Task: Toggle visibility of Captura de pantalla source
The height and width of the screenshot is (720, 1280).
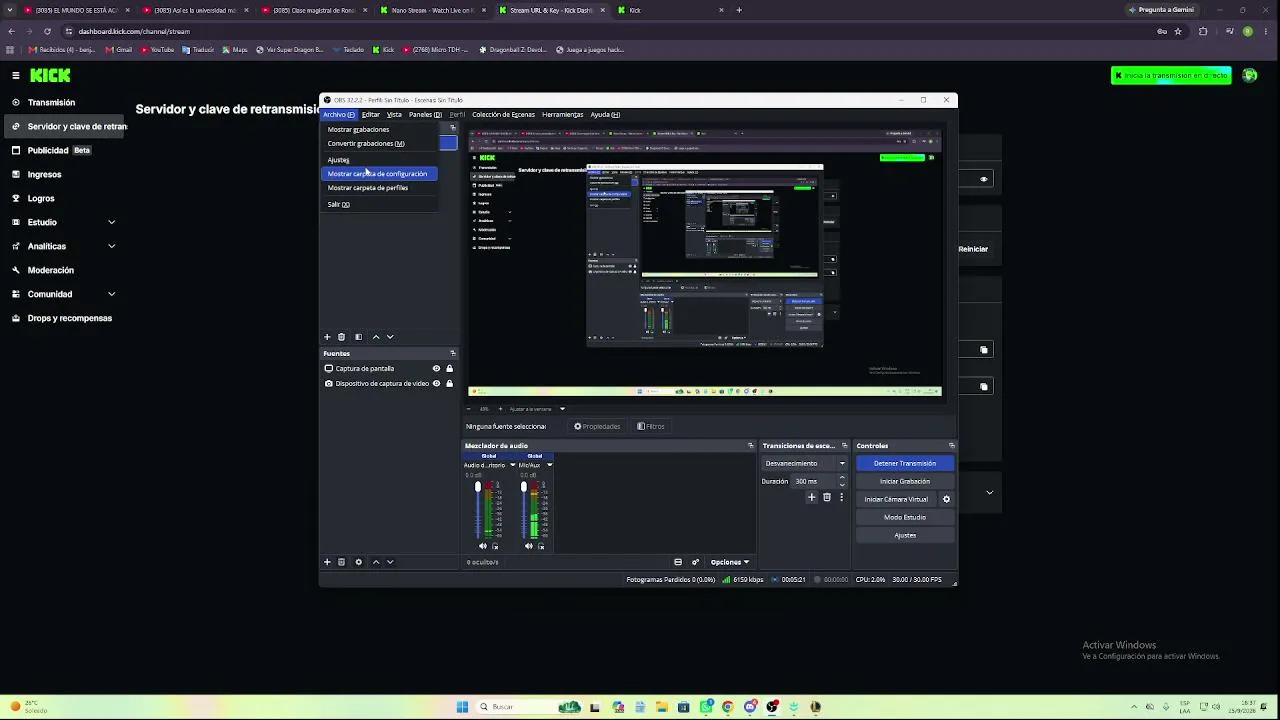Action: [x=436, y=369]
